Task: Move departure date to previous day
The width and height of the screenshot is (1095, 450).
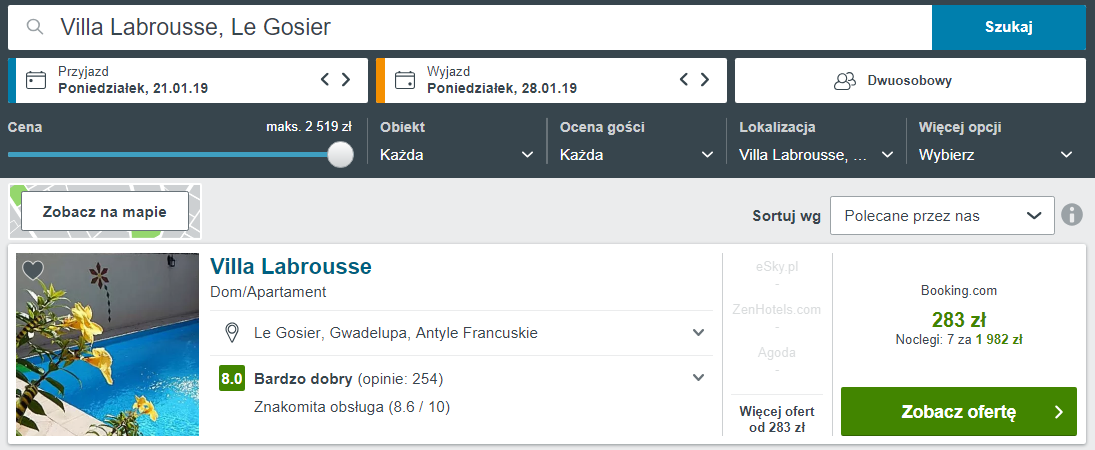Action: 684,80
